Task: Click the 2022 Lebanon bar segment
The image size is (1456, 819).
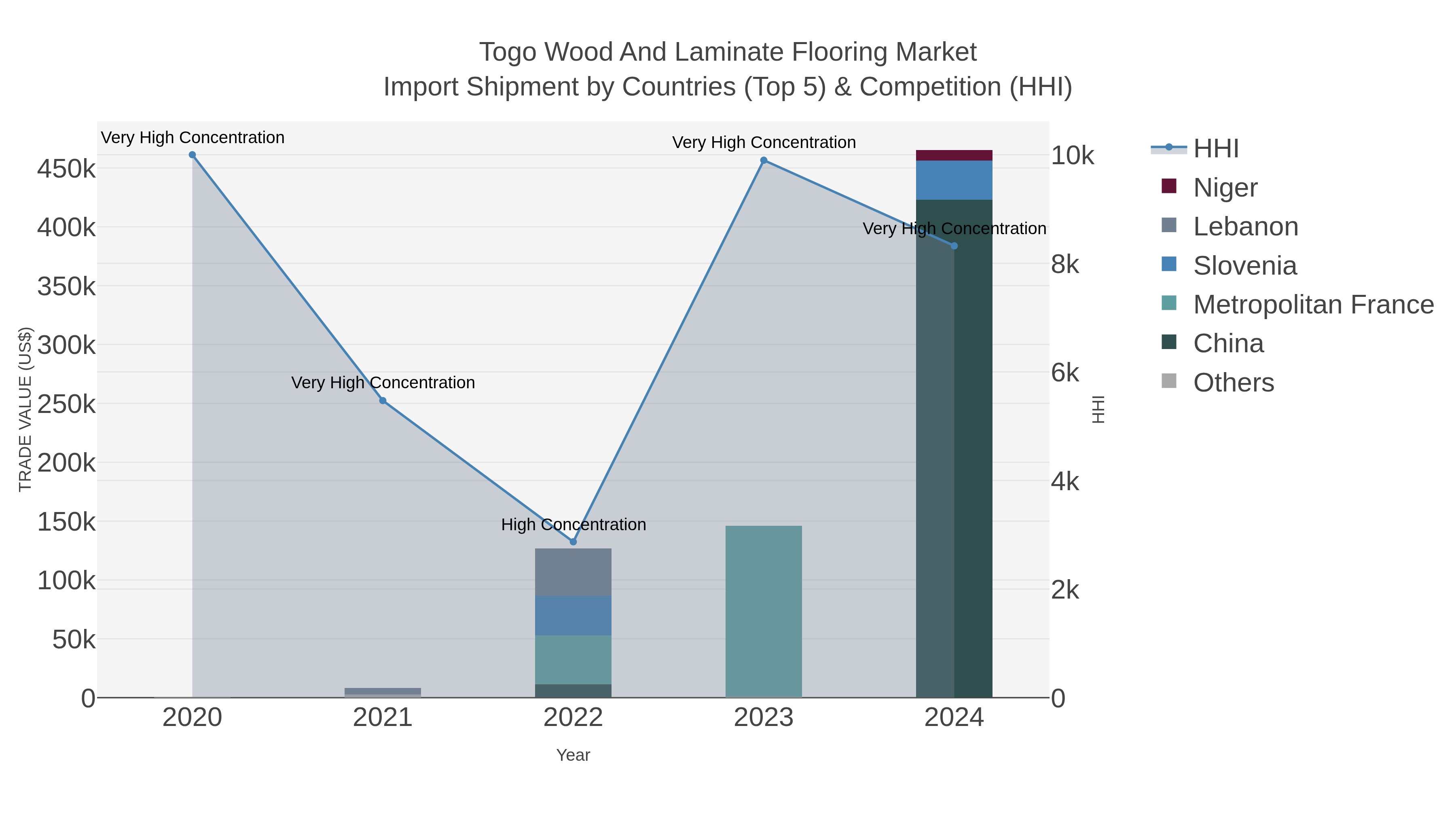Action: (x=573, y=572)
